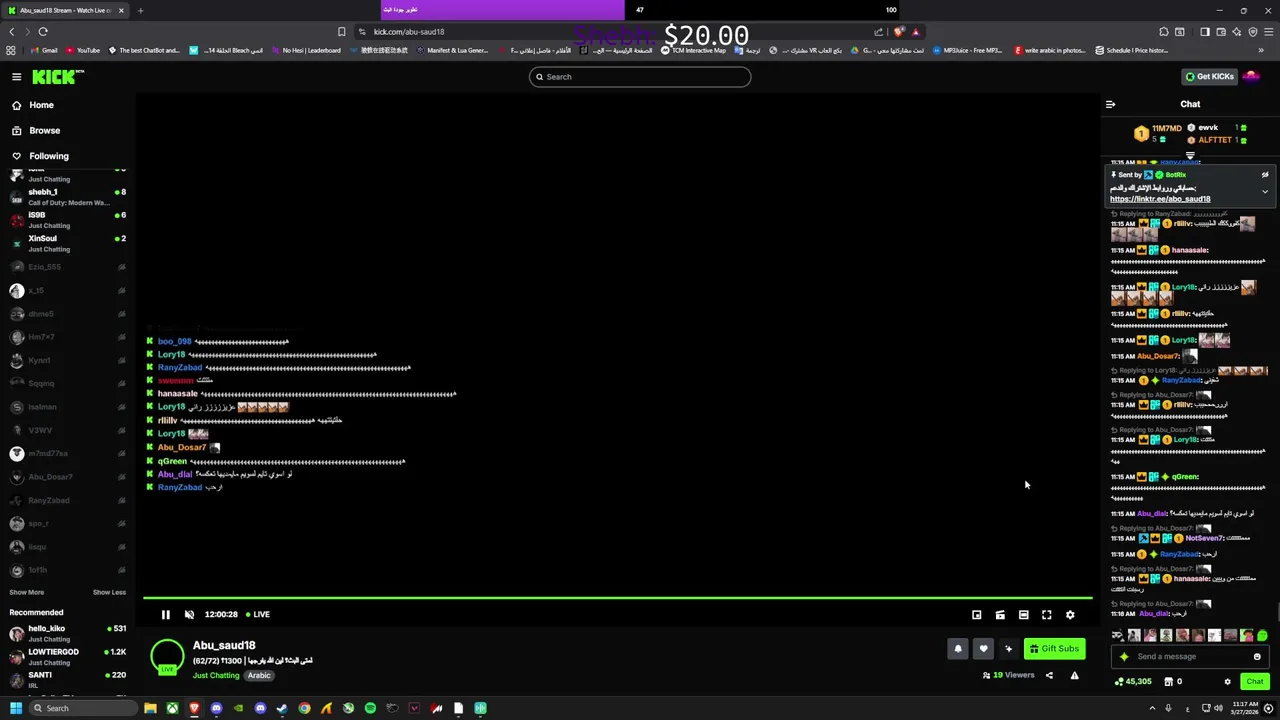Report stream with warning icon

tap(1074, 675)
